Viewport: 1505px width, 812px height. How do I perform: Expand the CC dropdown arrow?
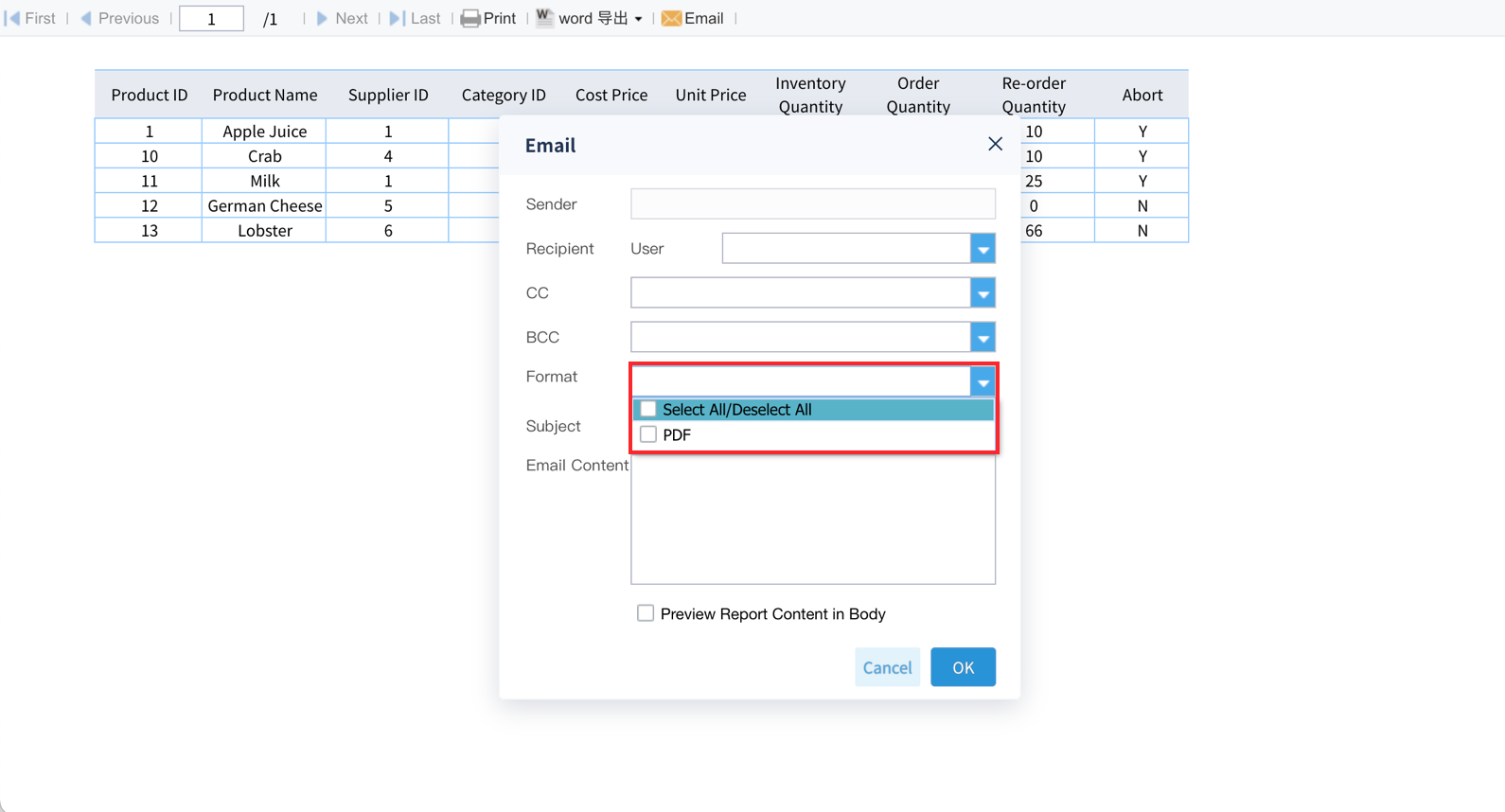click(x=983, y=293)
